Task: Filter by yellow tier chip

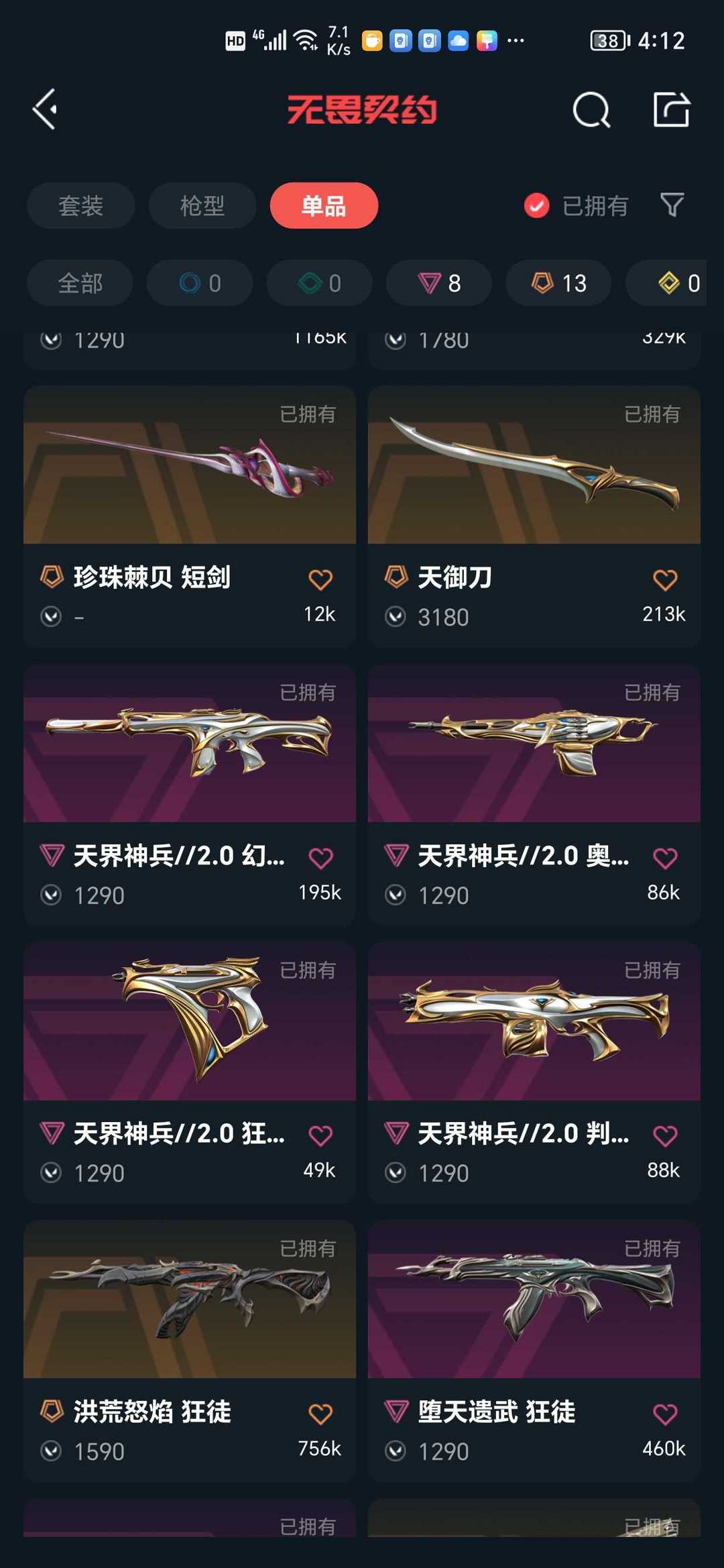Action: point(670,283)
